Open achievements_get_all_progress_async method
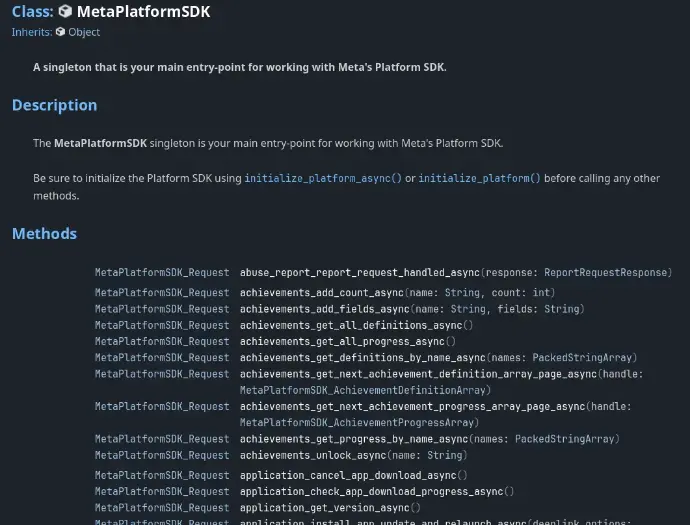 click(x=342, y=341)
